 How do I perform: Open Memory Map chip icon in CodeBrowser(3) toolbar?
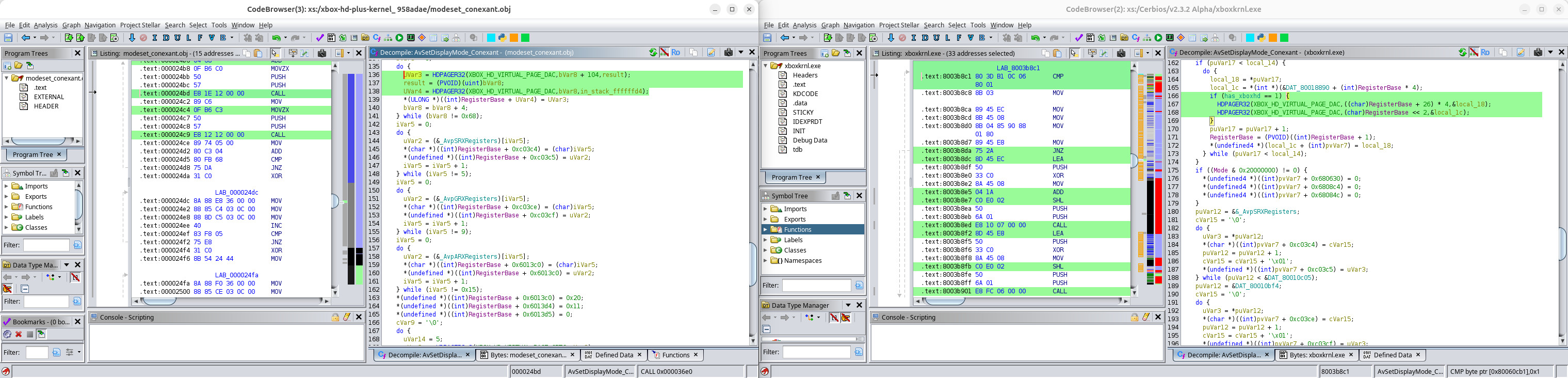tap(411, 38)
